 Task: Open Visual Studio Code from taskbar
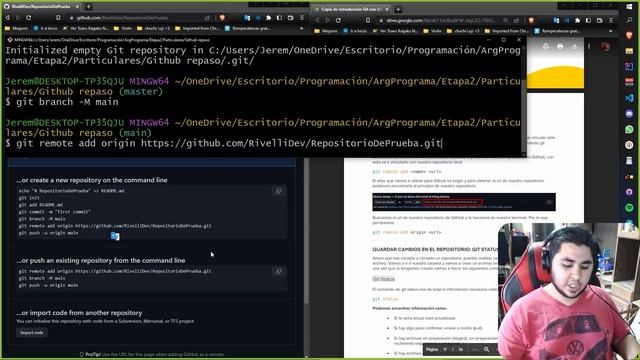tap(629, 98)
